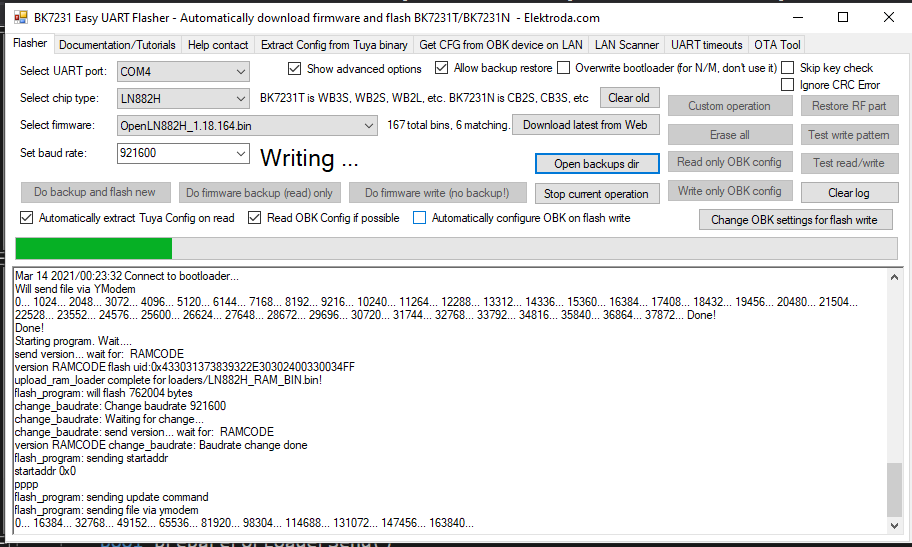
Task: Expand the chip type LN882H dropdown
Action: coord(241,99)
